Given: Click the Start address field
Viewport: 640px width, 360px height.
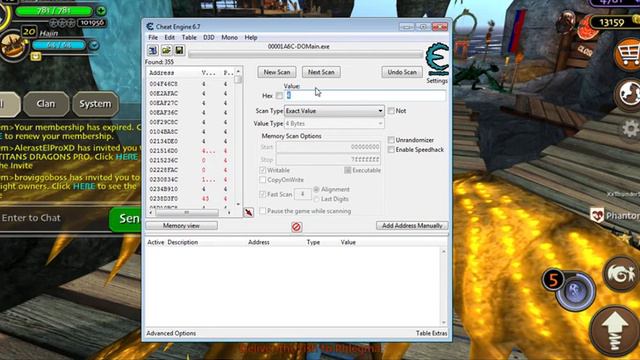Looking at the screenshot, I should [328, 147].
